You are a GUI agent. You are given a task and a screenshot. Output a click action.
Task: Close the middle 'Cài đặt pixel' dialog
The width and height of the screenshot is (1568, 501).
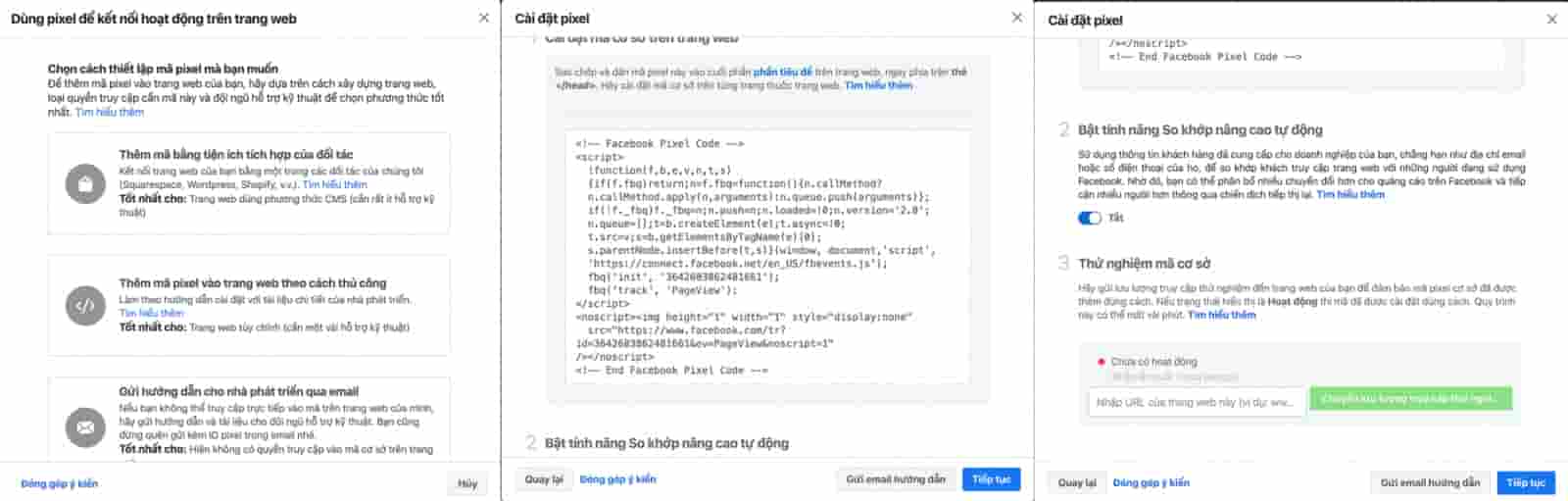point(1016,18)
